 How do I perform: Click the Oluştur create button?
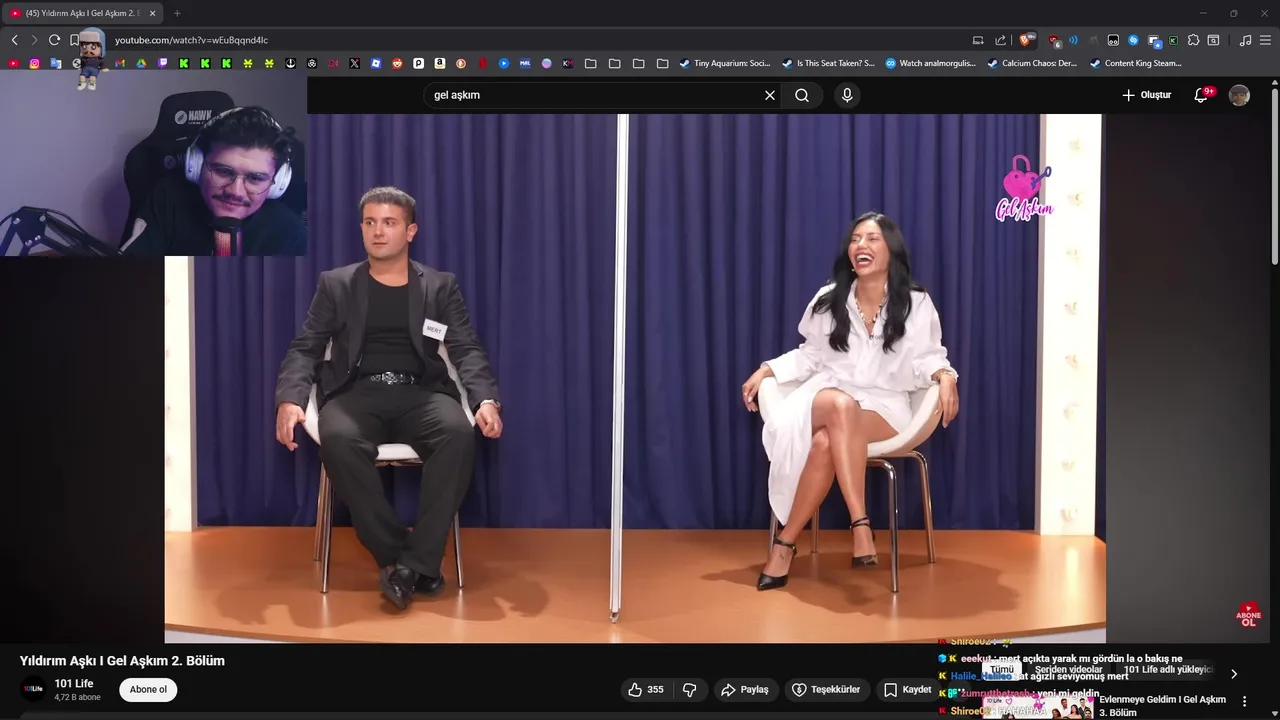(1146, 95)
